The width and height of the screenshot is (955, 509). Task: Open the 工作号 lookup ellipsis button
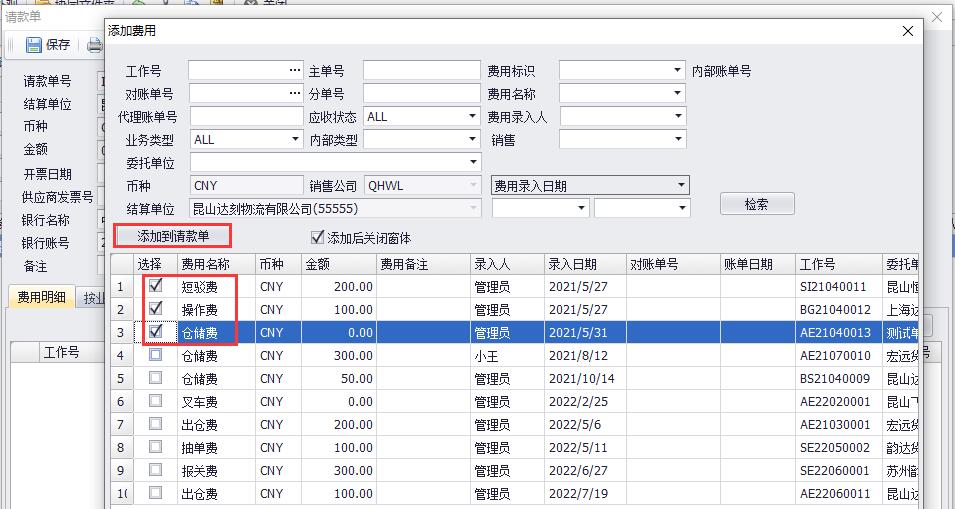pyautogui.click(x=295, y=71)
